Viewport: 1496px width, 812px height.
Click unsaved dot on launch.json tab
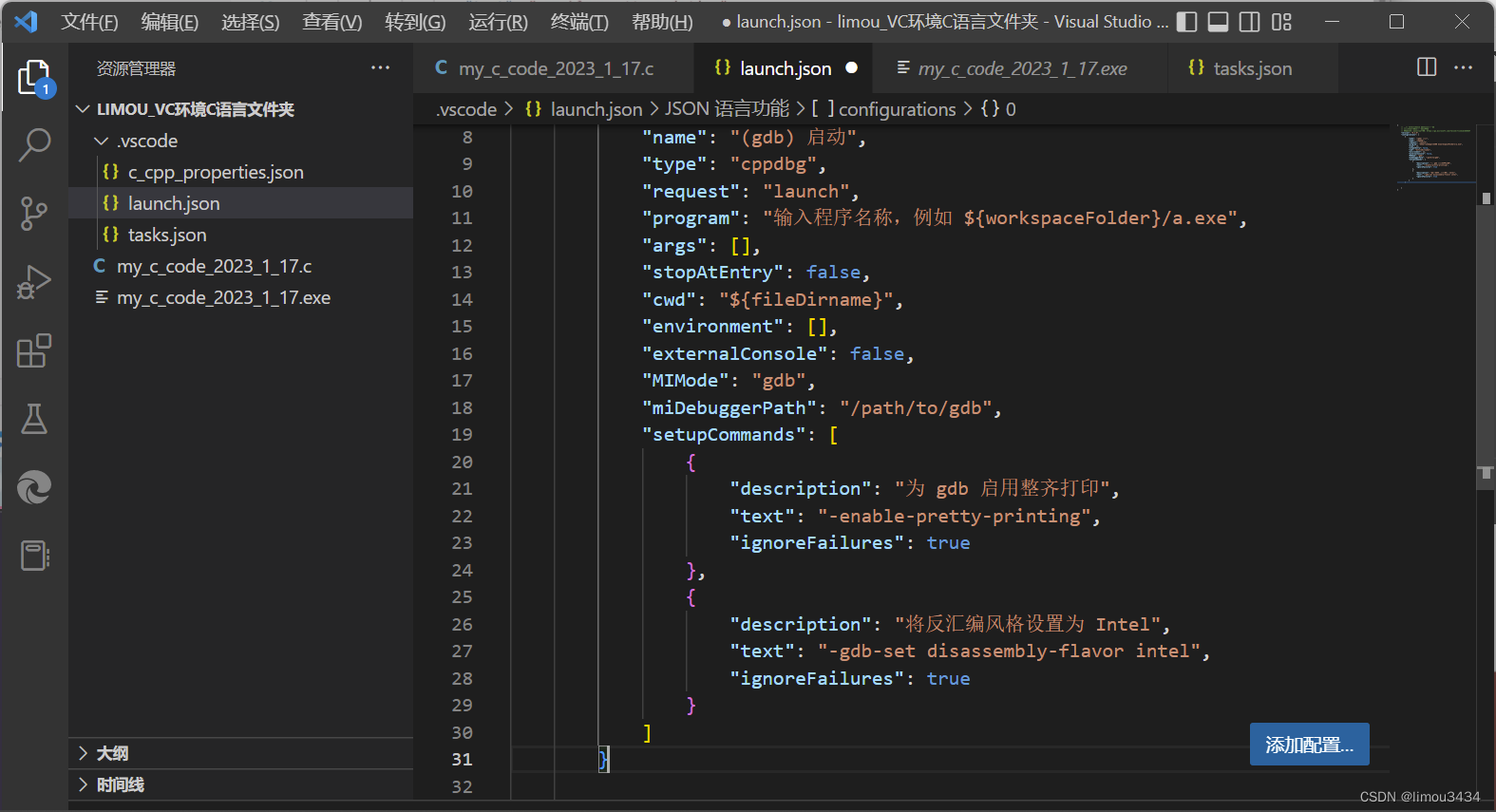pos(851,67)
